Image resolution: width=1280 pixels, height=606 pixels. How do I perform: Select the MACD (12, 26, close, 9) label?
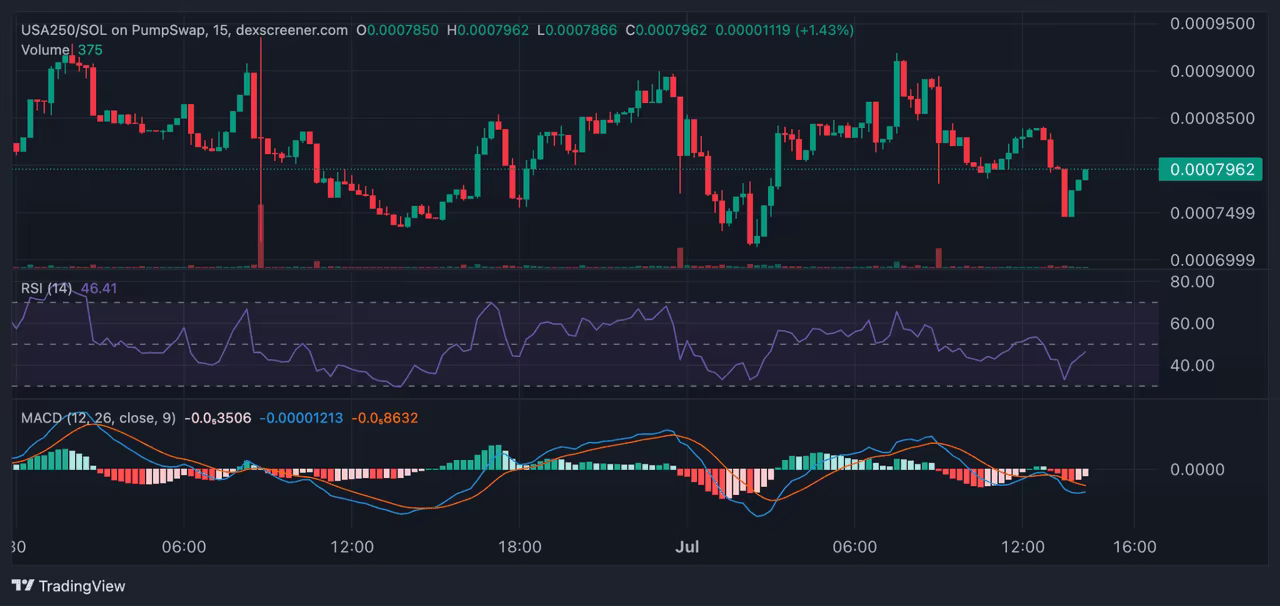point(98,417)
